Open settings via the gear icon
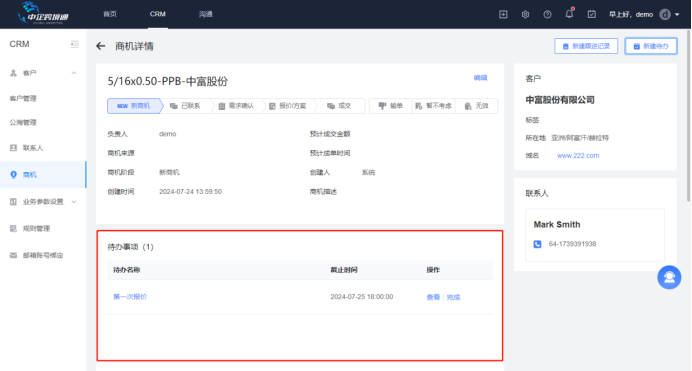This screenshot has width=692, height=371. pyautogui.click(x=525, y=15)
